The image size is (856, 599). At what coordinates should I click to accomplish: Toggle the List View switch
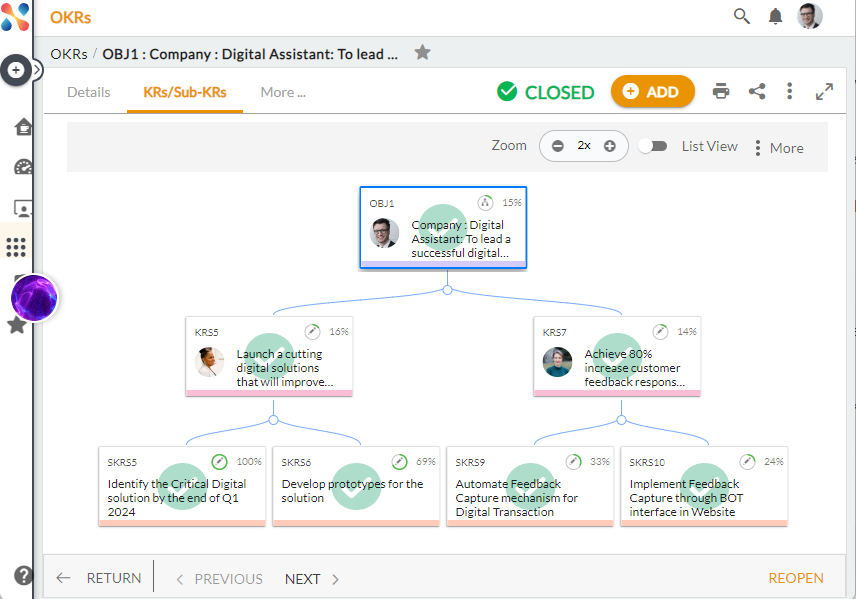coord(653,146)
